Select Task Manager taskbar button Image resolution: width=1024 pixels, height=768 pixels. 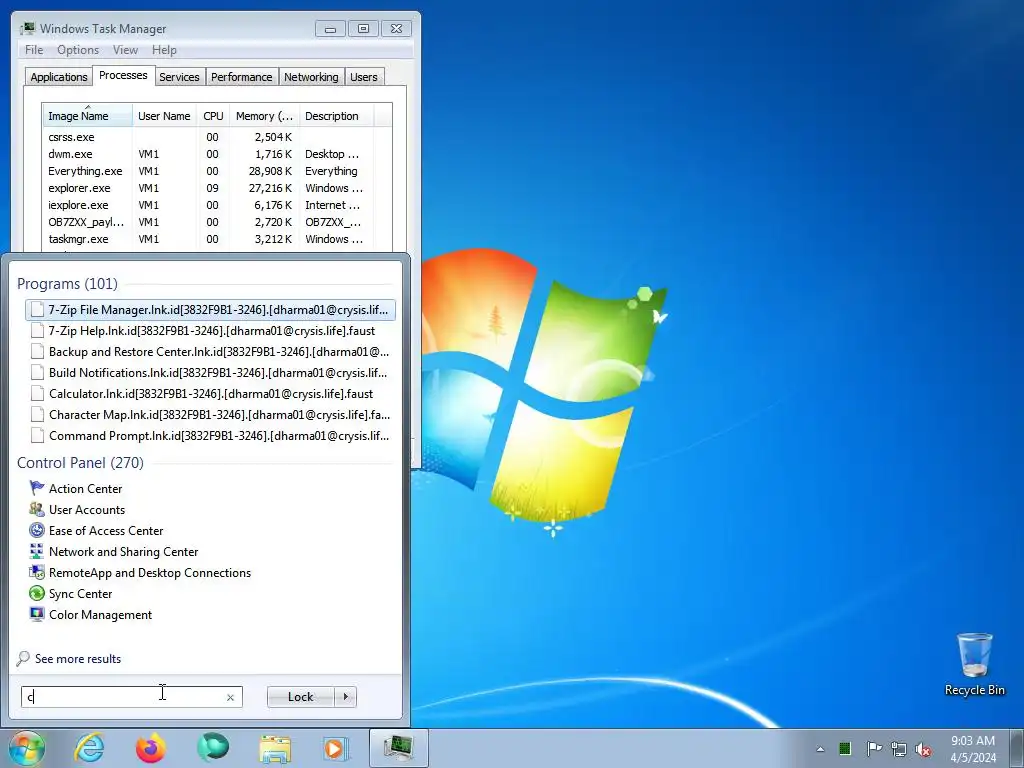(398, 748)
